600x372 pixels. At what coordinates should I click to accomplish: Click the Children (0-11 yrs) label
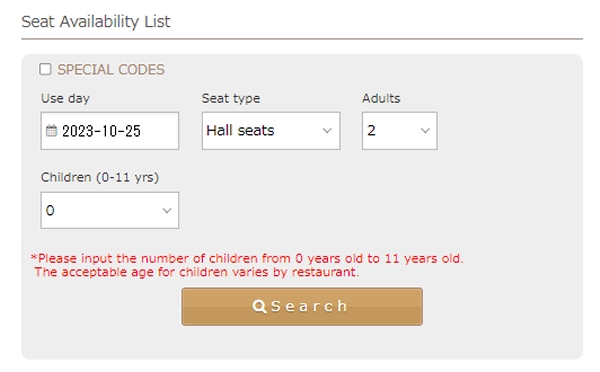pyautogui.click(x=100, y=178)
